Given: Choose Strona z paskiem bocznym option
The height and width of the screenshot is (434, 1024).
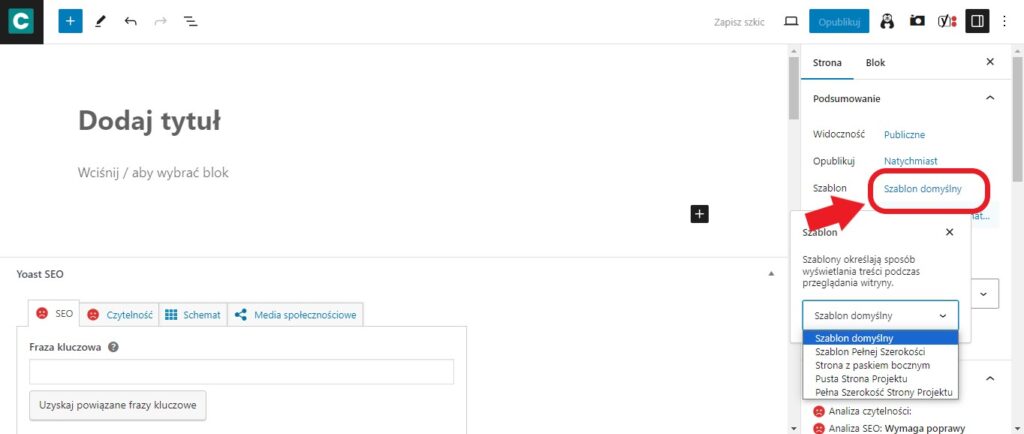Looking at the screenshot, I should (880, 365).
